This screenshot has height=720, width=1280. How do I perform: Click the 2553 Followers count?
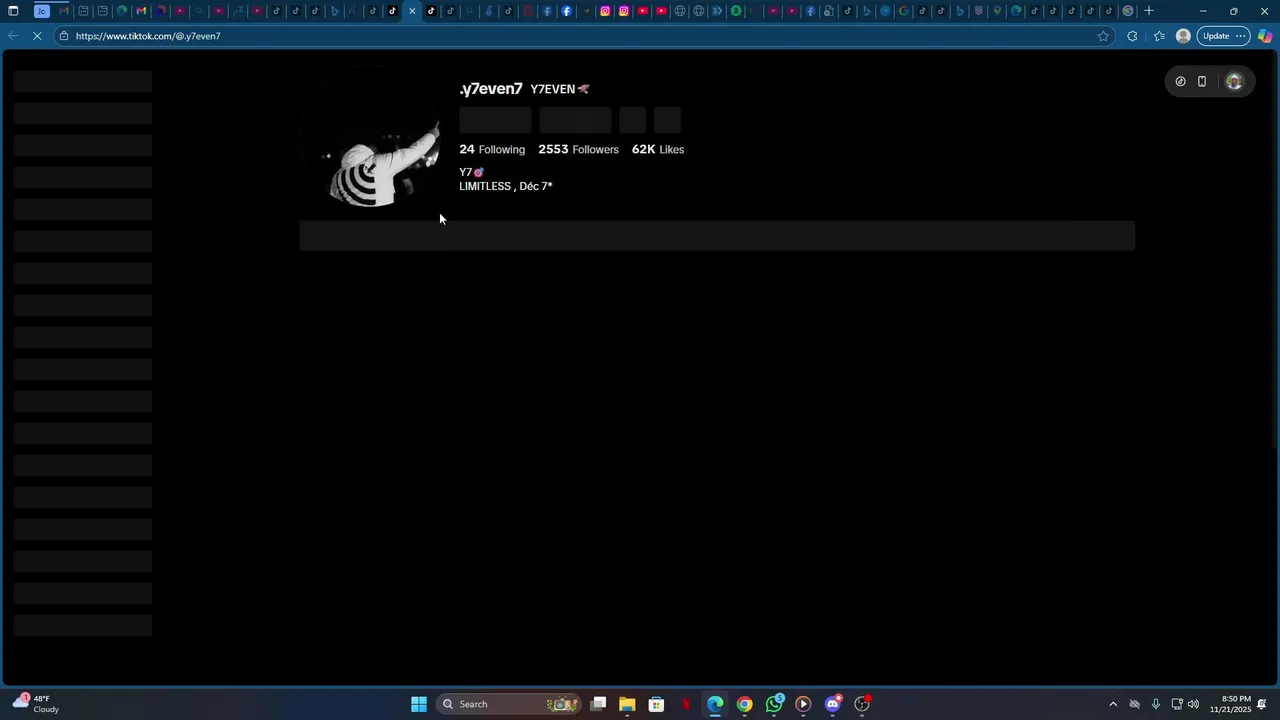pos(578,149)
